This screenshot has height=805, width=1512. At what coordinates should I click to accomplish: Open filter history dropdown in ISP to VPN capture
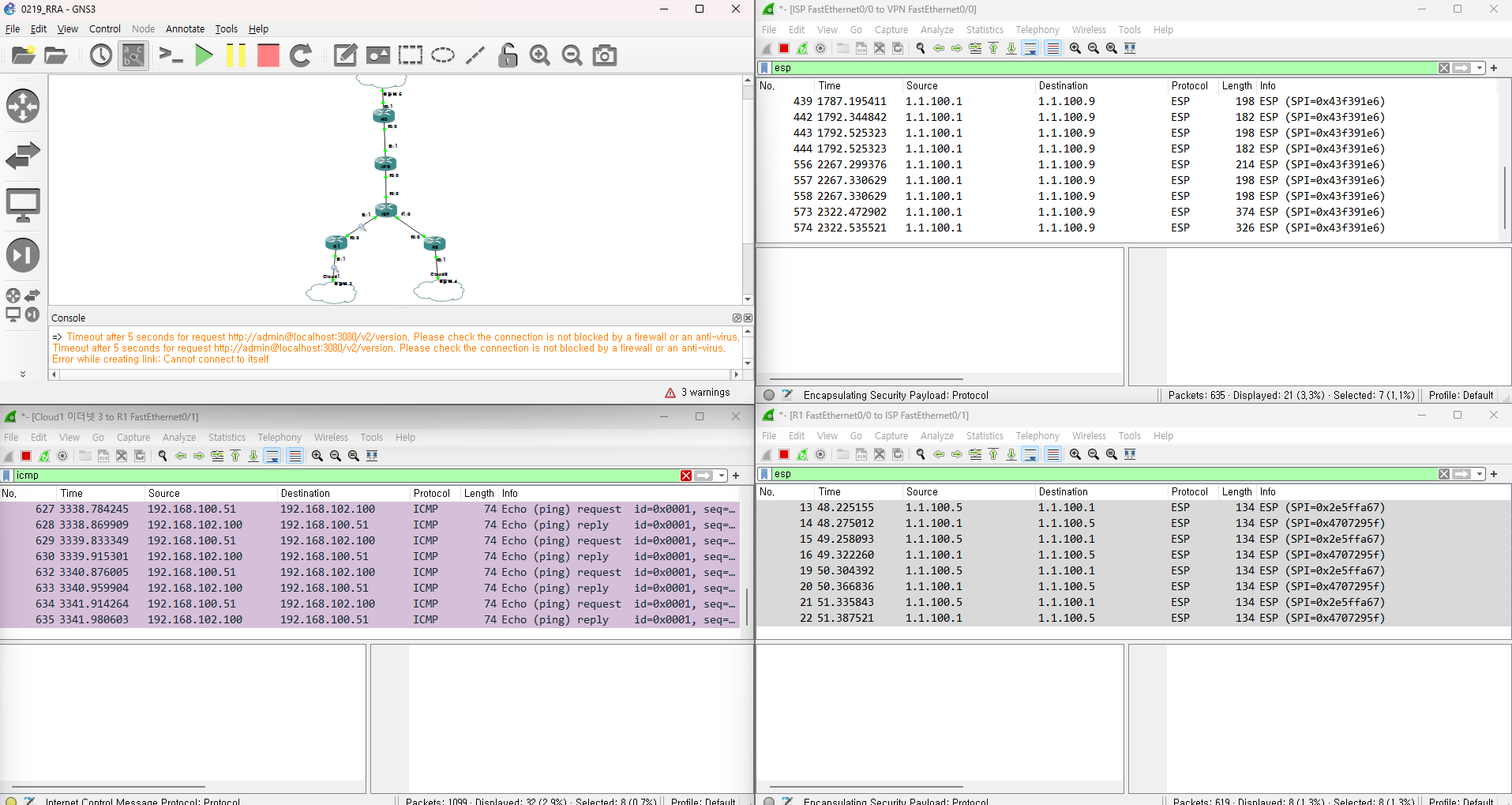click(1480, 68)
